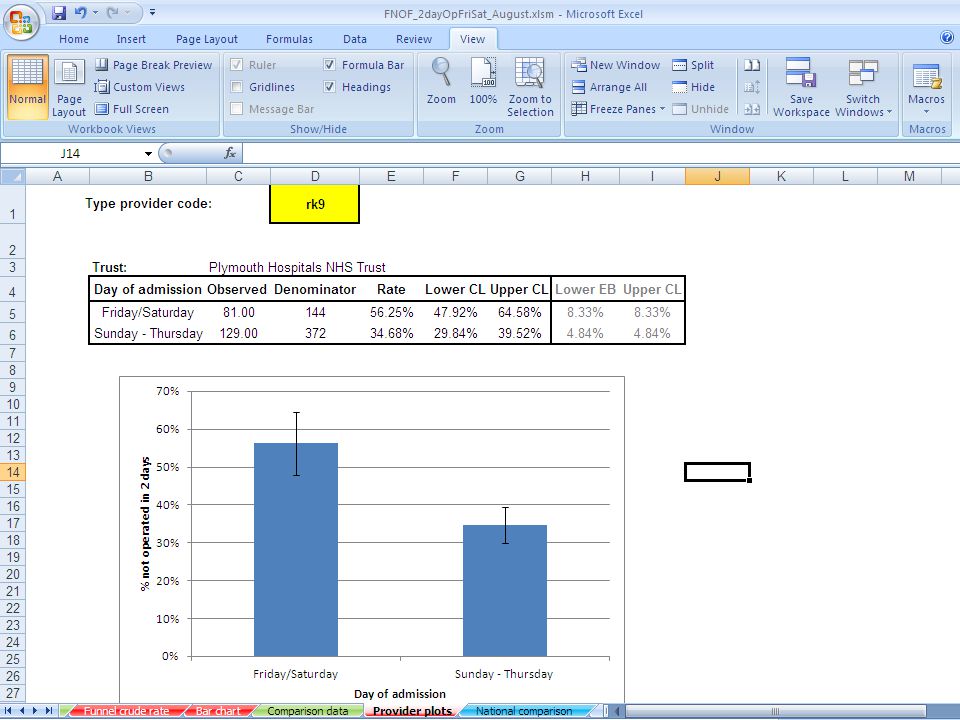960x720 pixels.
Task: Select column D header
Action: point(315,176)
